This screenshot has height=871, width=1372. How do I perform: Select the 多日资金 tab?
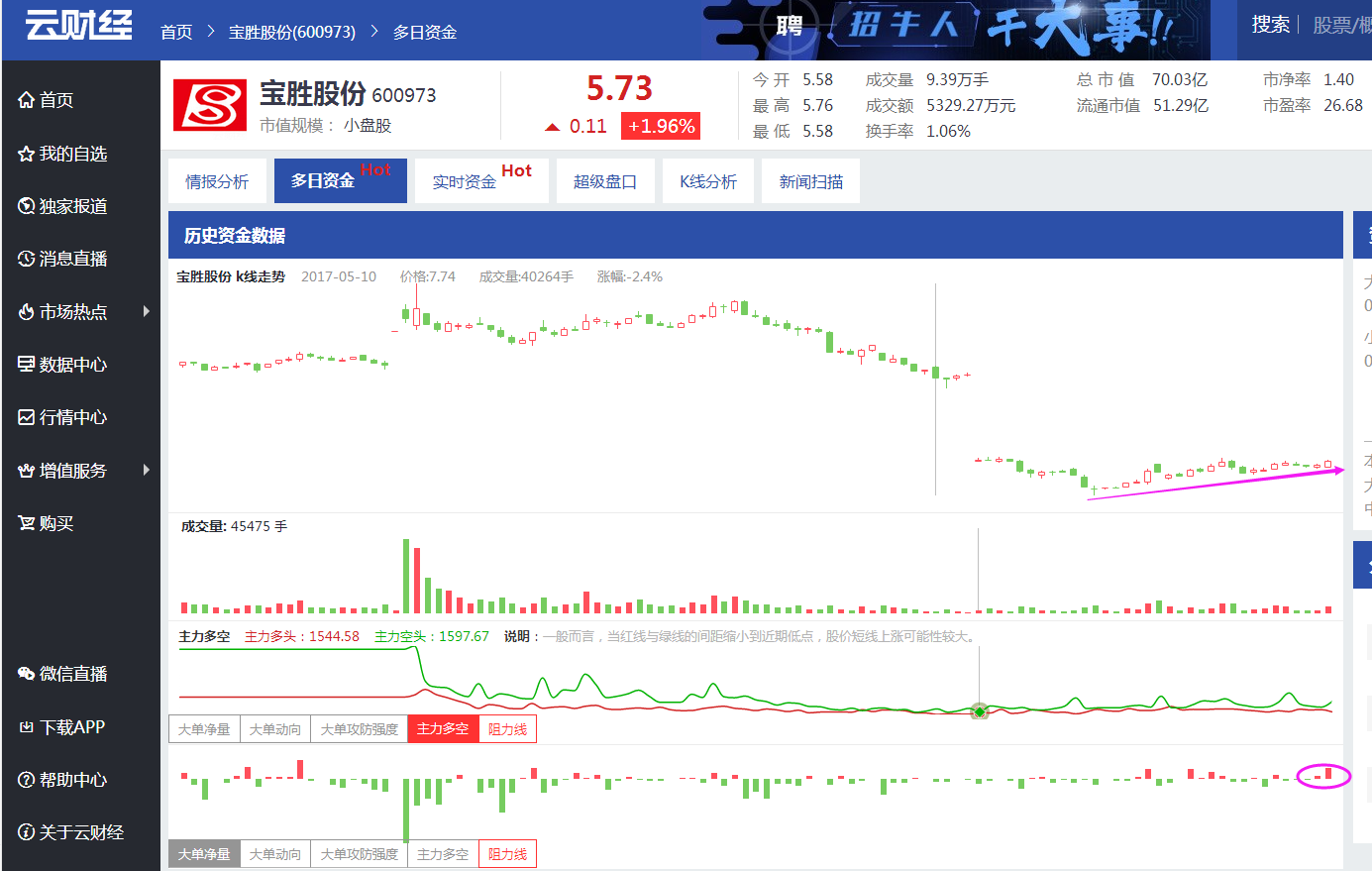[341, 181]
